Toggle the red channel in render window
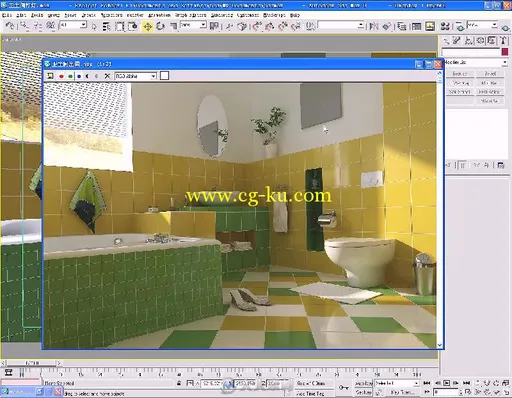512x398 pixels. pyautogui.click(x=61, y=76)
